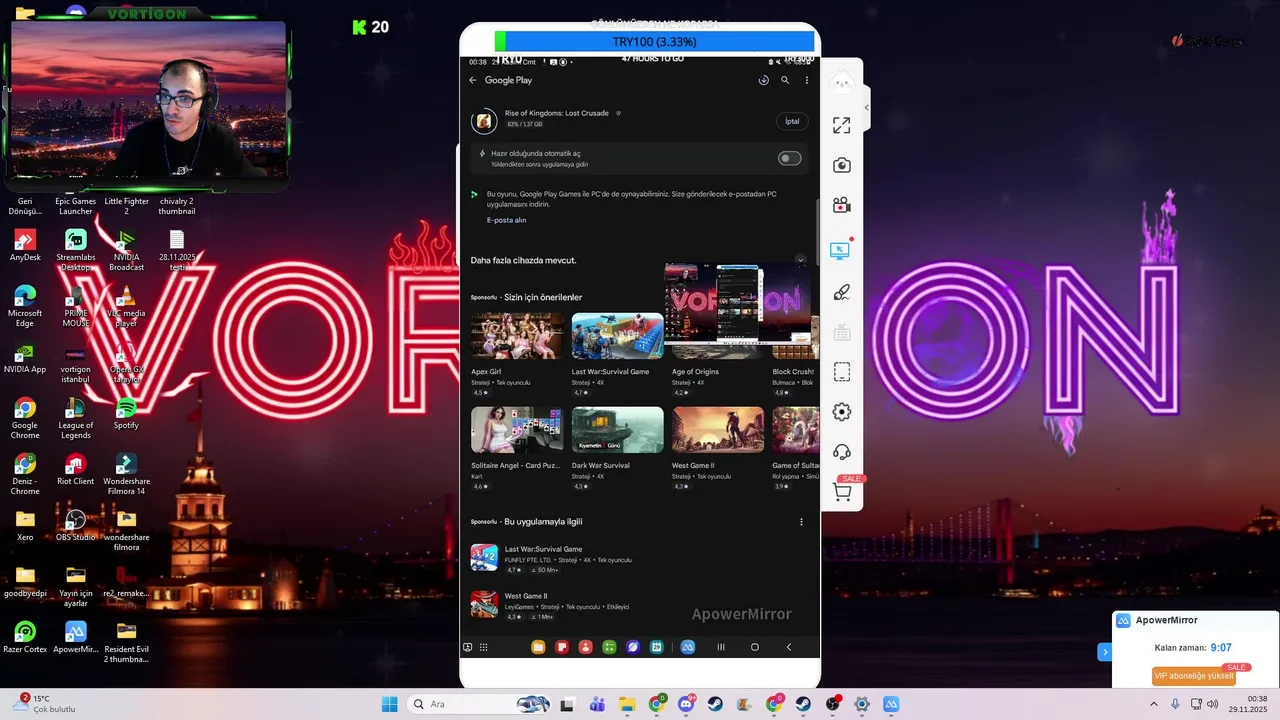Open the Solitaire Angel card
Viewport: 1280px width, 720px height.
pyautogui.click(x=517, y=448)
